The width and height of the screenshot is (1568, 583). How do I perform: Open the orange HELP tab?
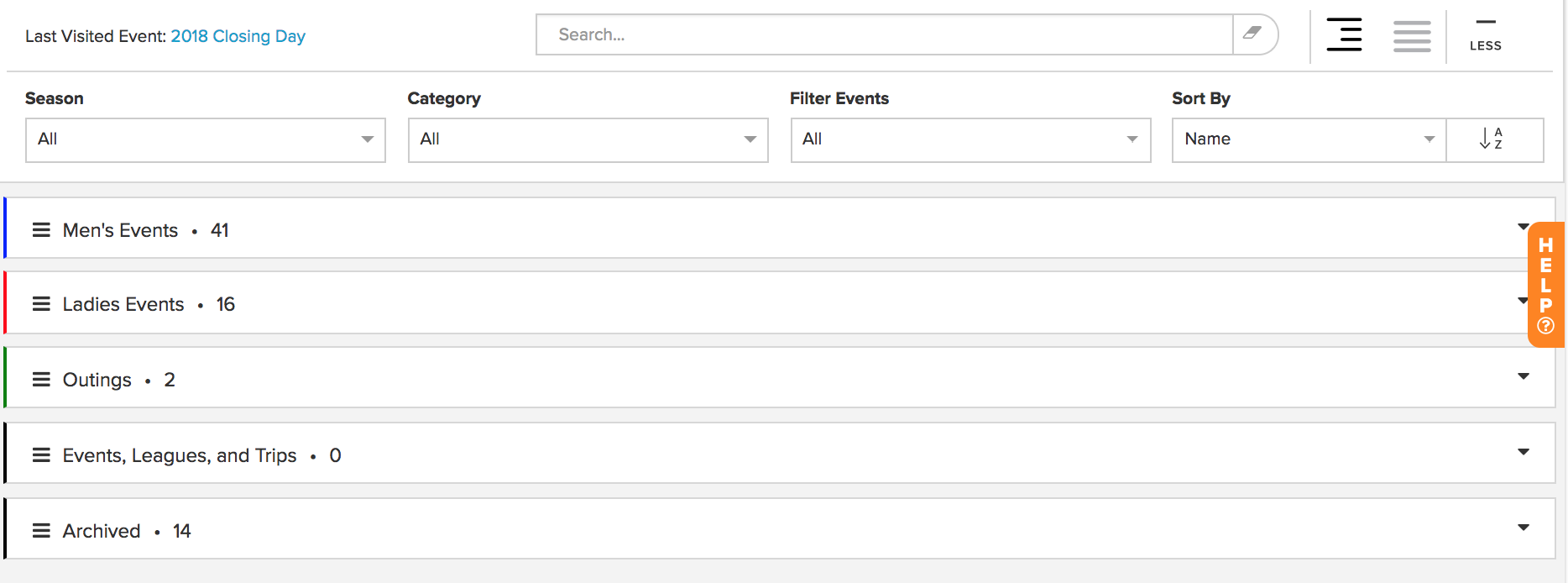pos(1545,285)
